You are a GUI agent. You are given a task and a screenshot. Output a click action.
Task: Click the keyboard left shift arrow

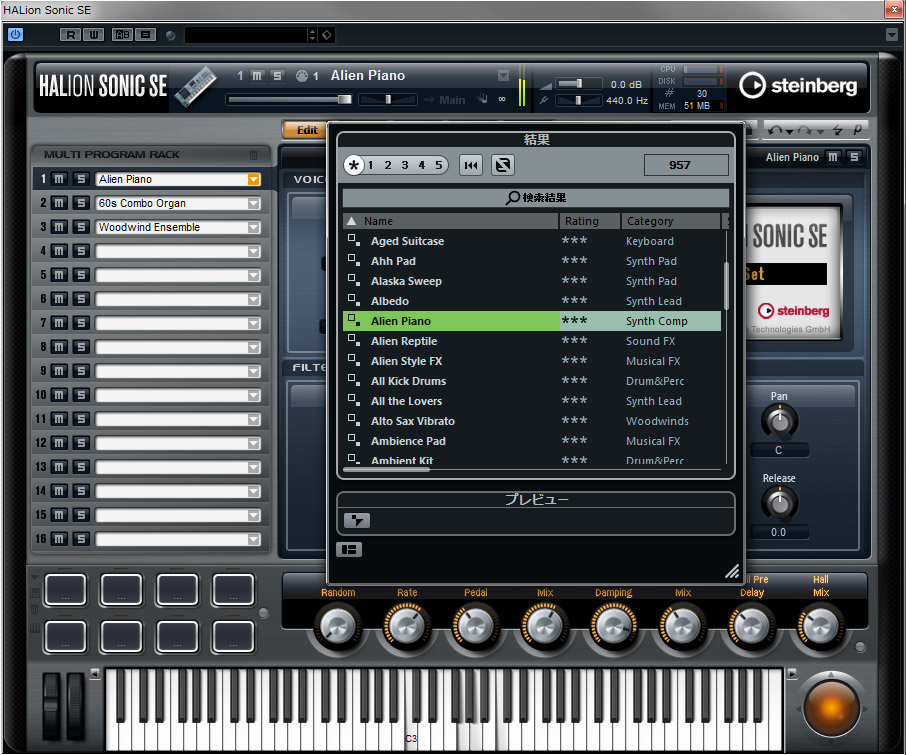point(95,674)
